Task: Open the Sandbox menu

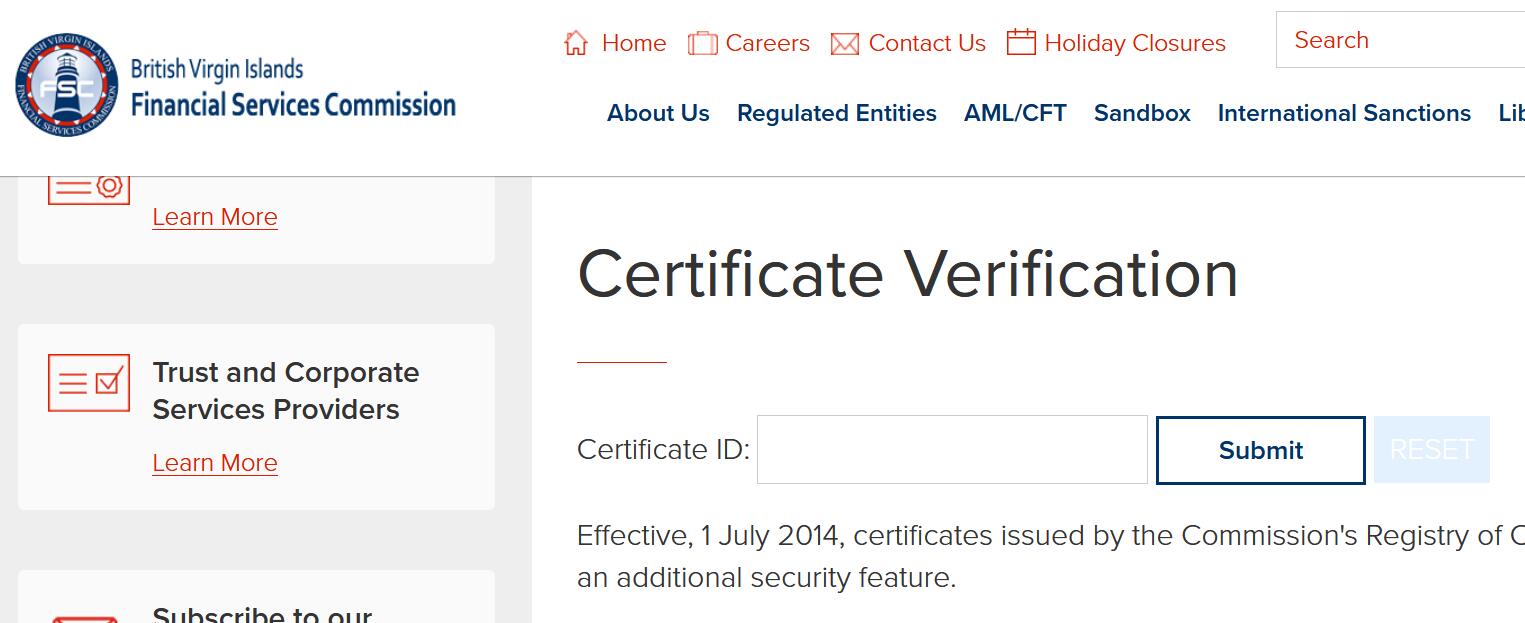Action: (x=1142, y=113)
